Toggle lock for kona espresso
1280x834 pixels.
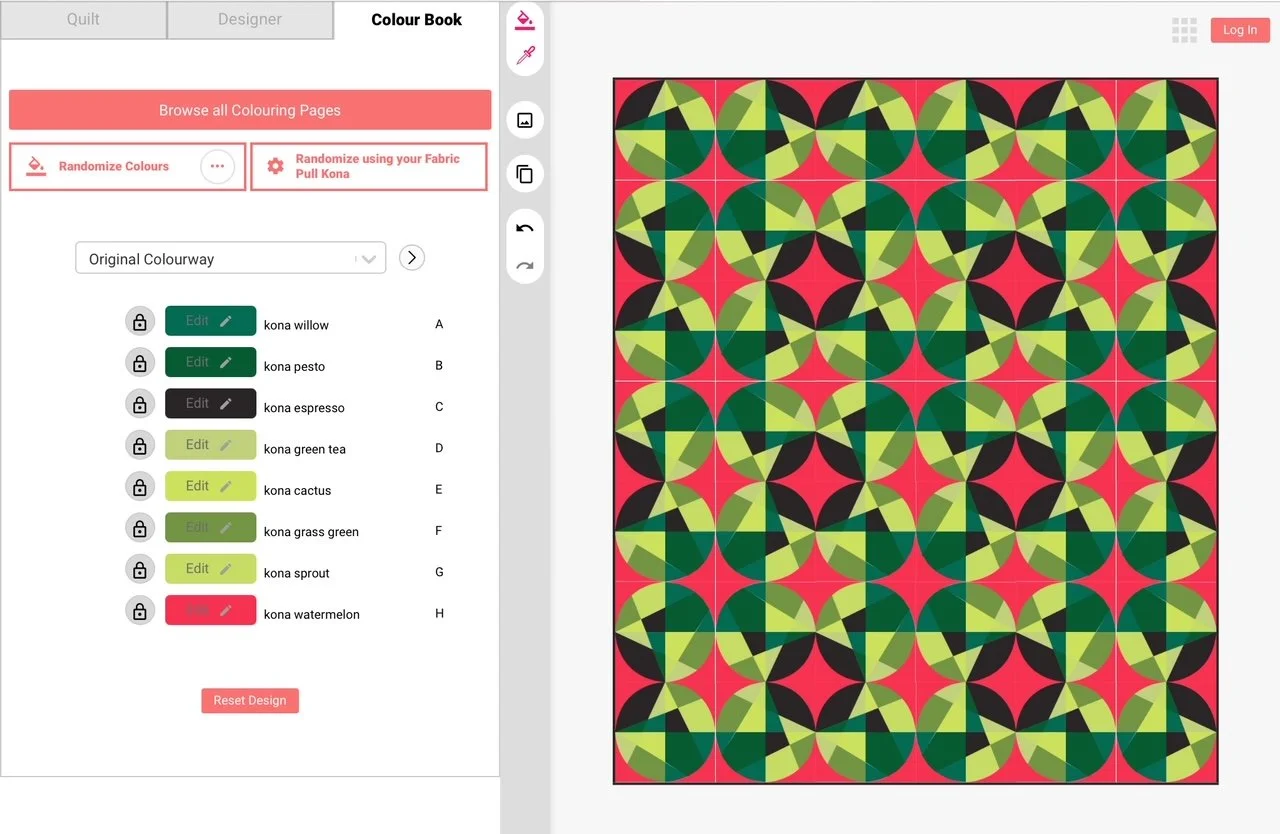pos(140,404)
